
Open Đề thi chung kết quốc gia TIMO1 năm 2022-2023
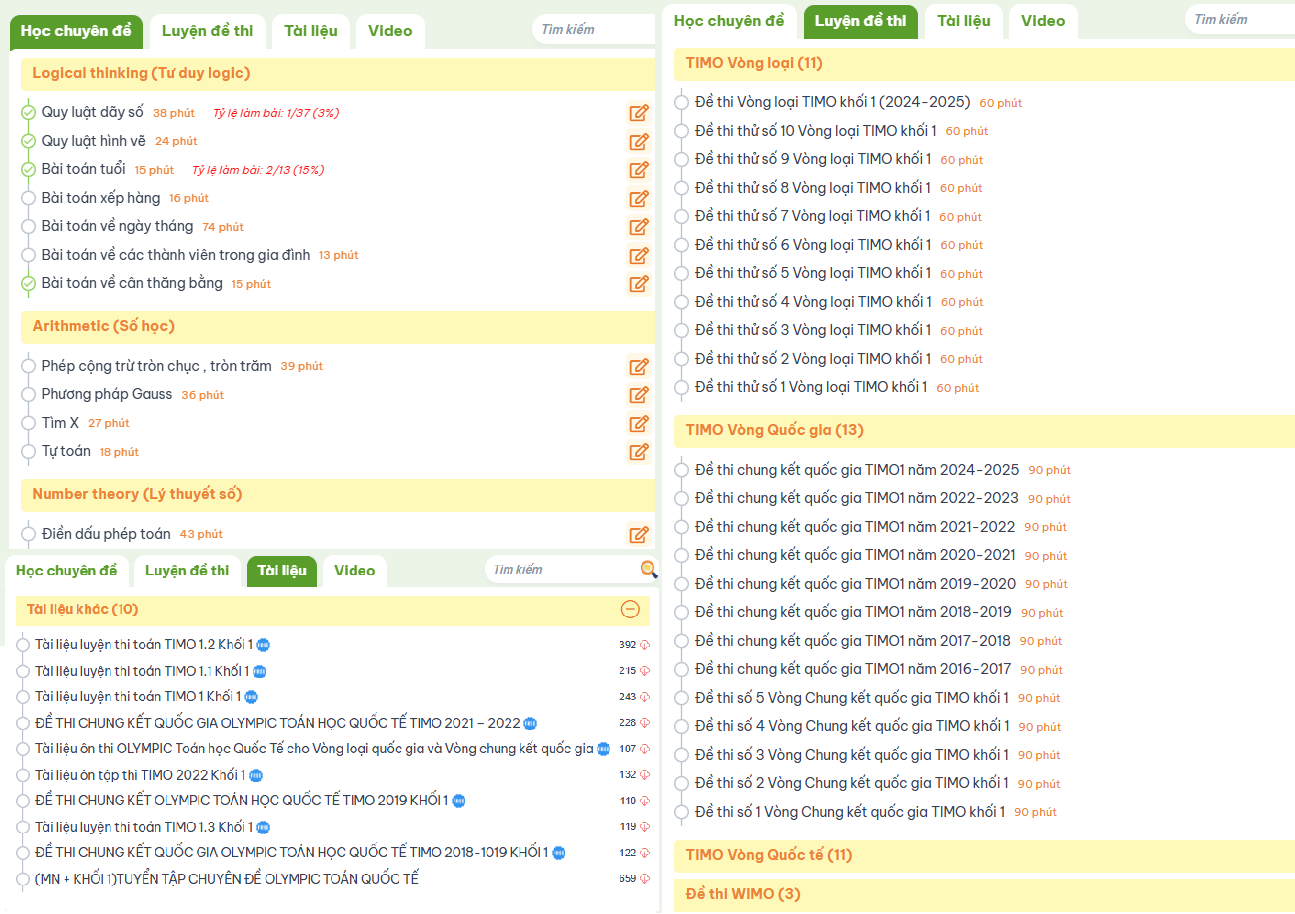point(857,498)
